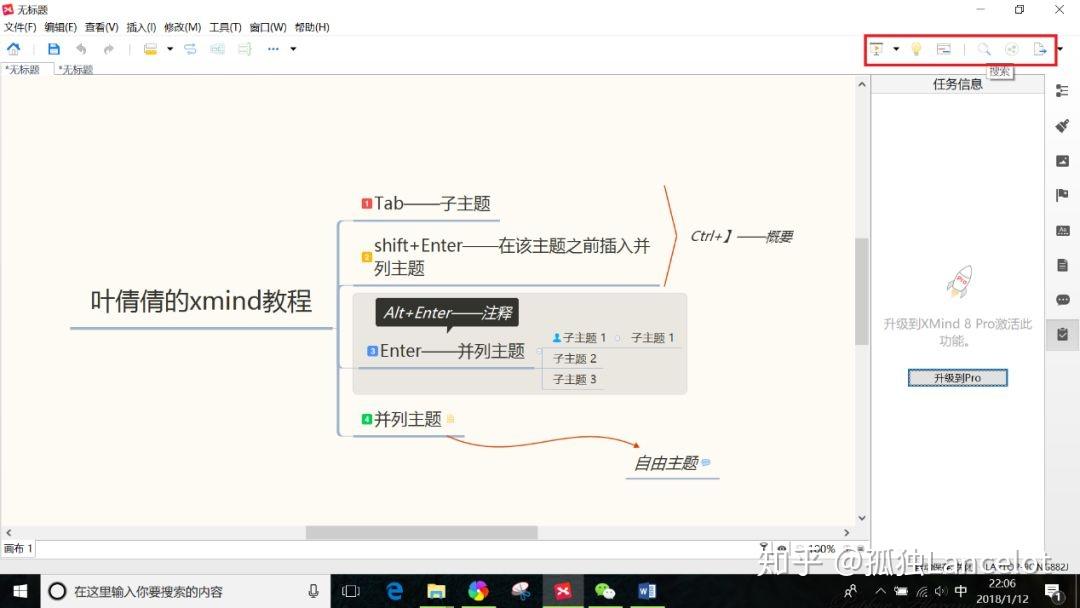Open the 查看(V) menu
The image size is (1080, 608).
coord(101,27)
